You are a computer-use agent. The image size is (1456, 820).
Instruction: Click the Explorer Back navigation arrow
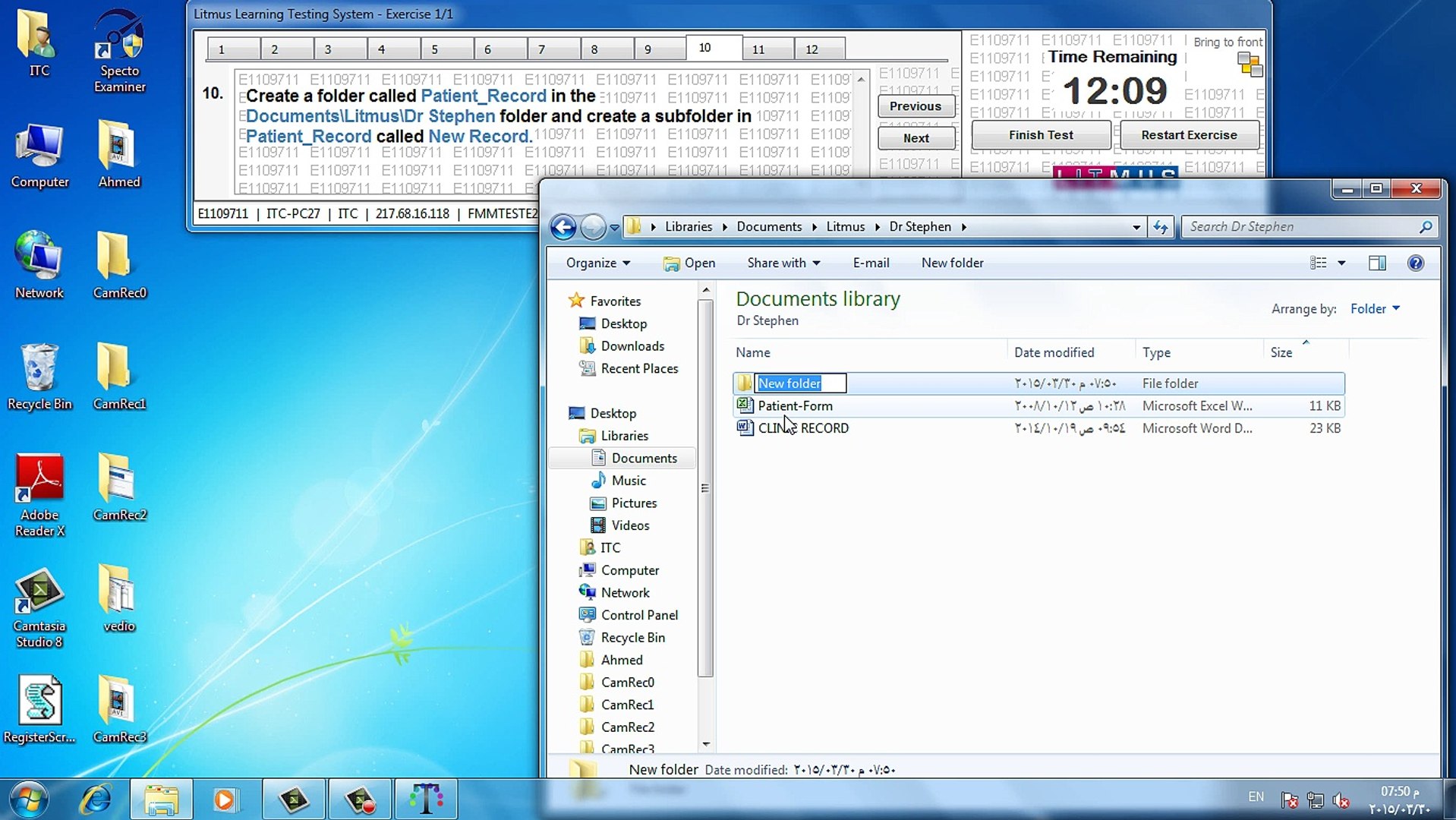pos(563,226)
